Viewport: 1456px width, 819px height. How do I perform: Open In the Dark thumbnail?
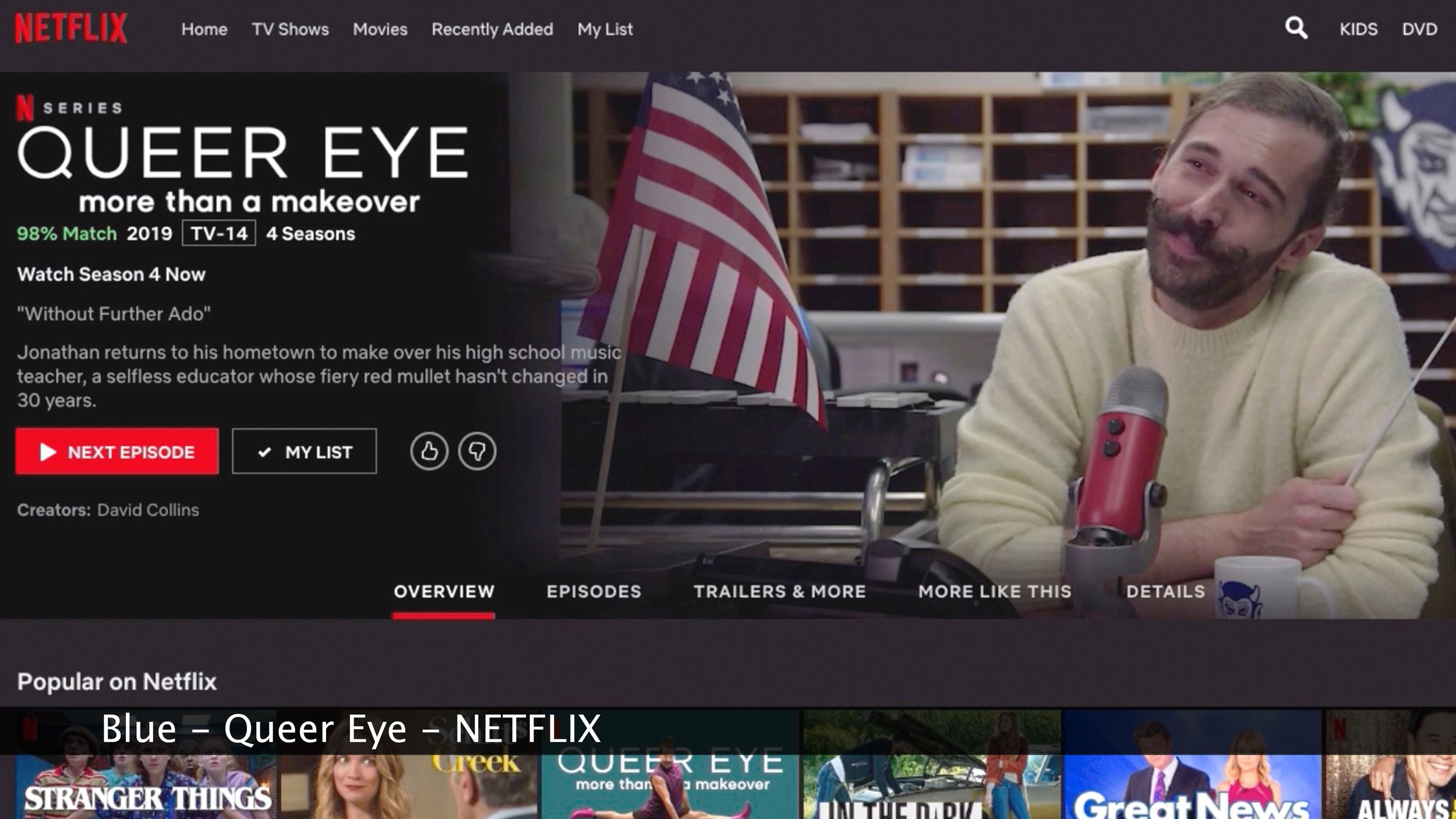pyautogui.click(x=932, y=764)
